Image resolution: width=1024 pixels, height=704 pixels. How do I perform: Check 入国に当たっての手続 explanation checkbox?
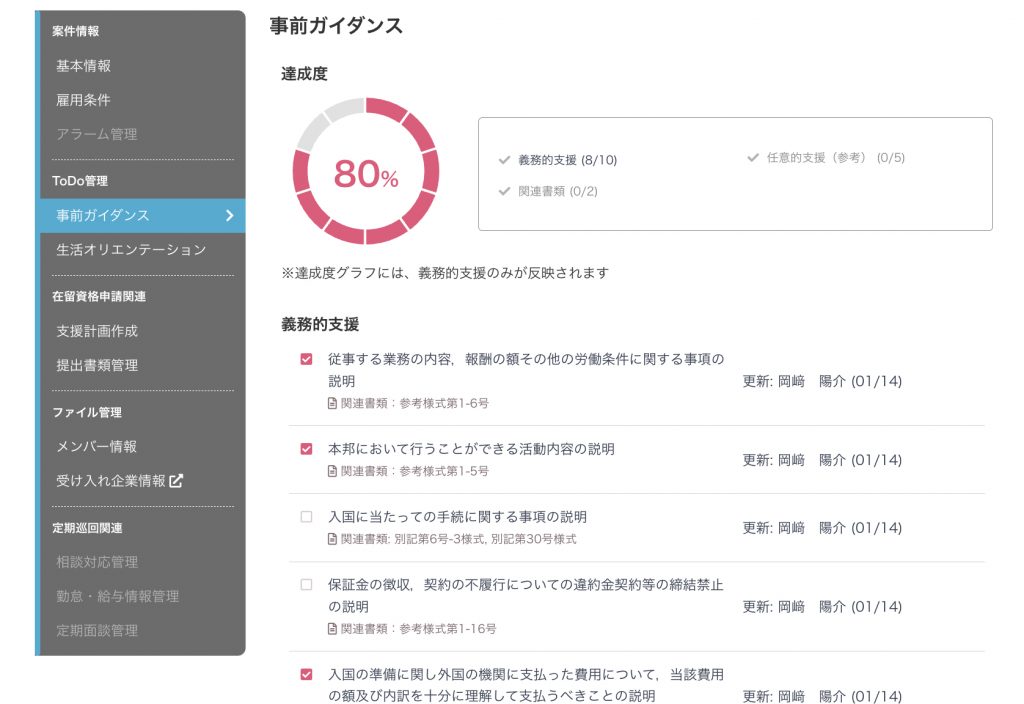[307, 517]
